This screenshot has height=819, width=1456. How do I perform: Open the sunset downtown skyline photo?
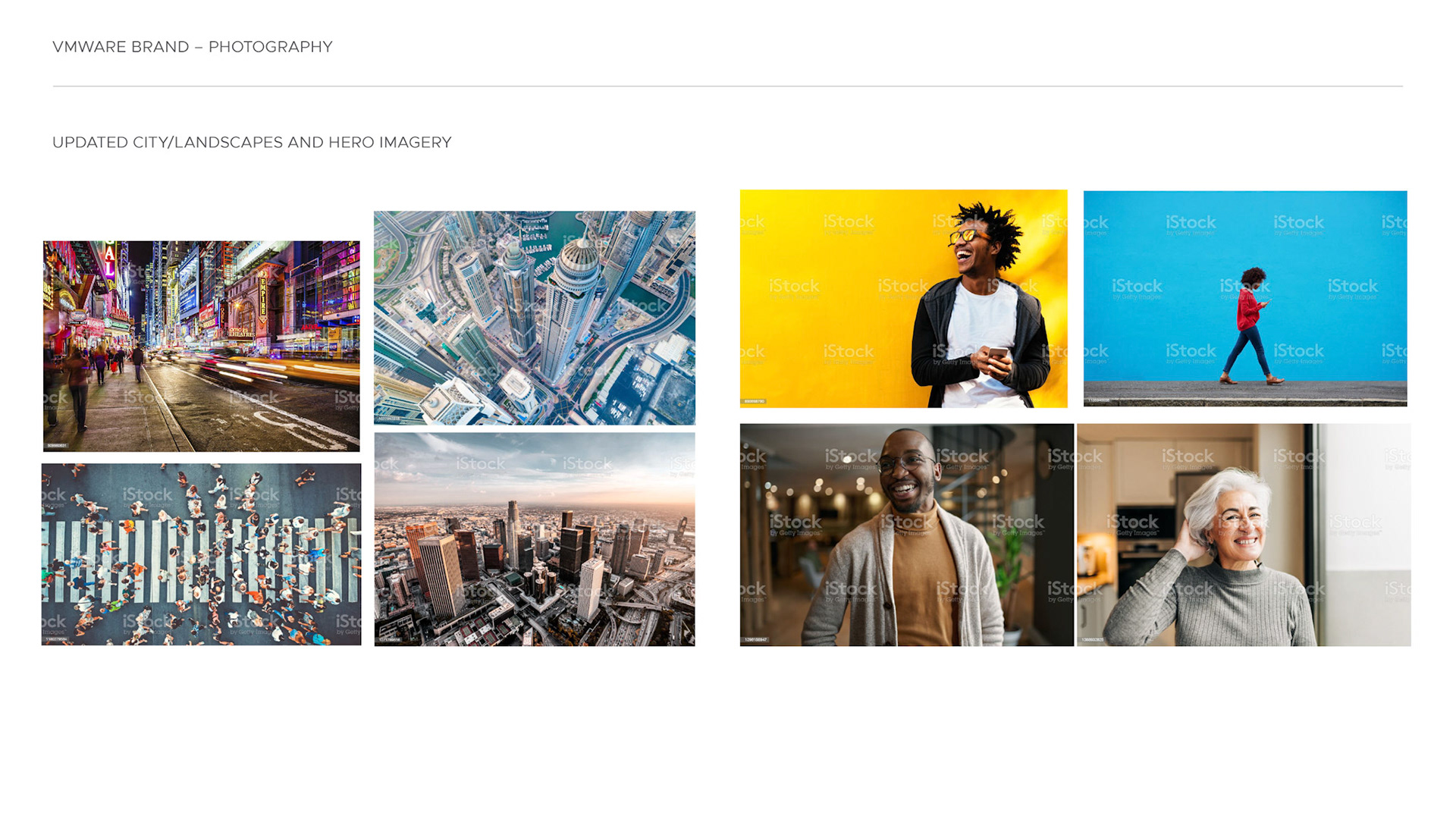click(534, 539)
